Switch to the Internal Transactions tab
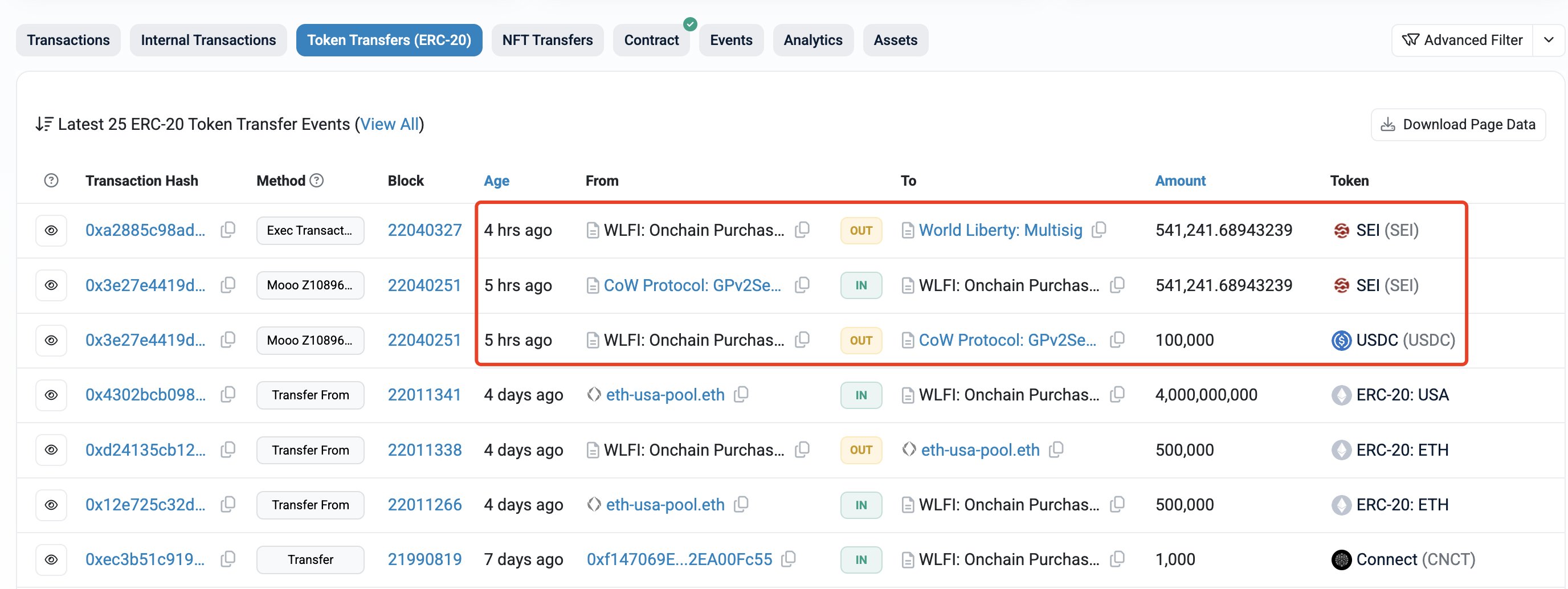Viewport: 1568px width, 589px height. [x=208, y=40]
